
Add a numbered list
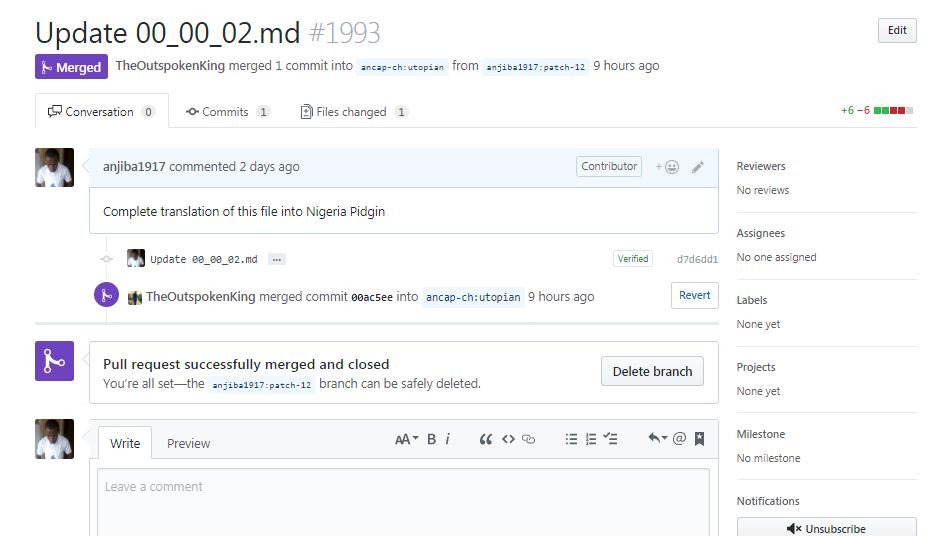pos(591,439)
